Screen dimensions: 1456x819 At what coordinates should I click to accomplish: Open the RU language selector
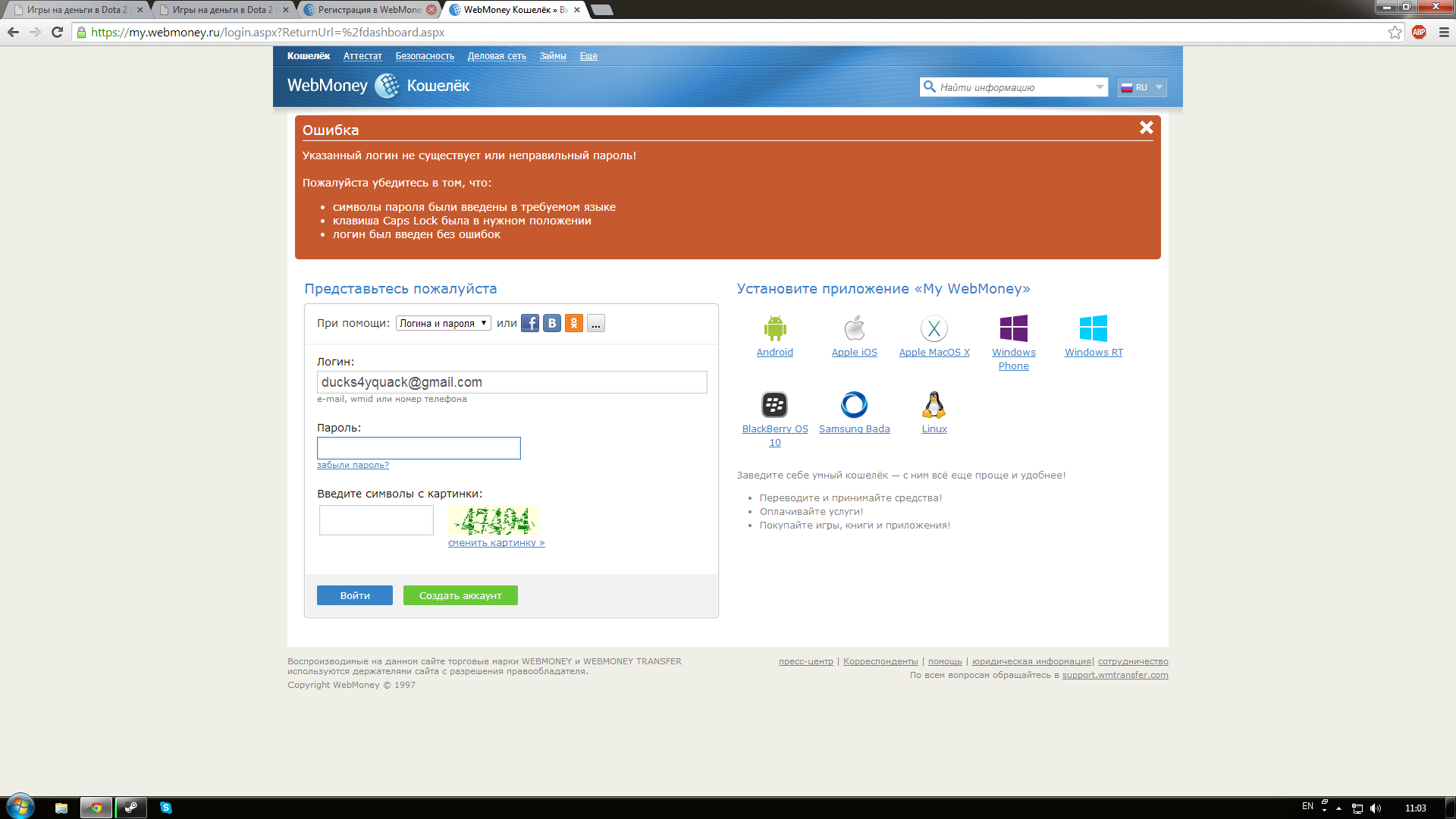[x=1141, y=87]
